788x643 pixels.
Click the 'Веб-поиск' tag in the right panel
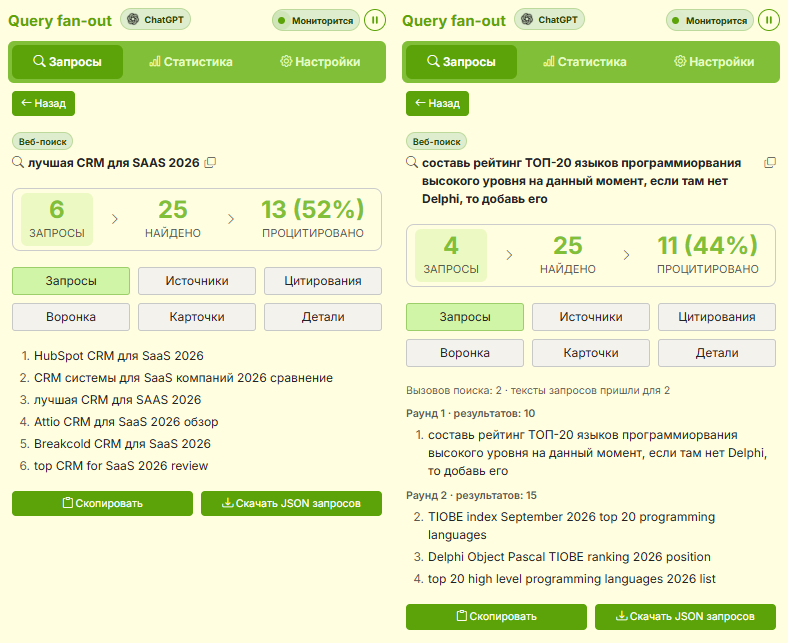tap(437, 142)
